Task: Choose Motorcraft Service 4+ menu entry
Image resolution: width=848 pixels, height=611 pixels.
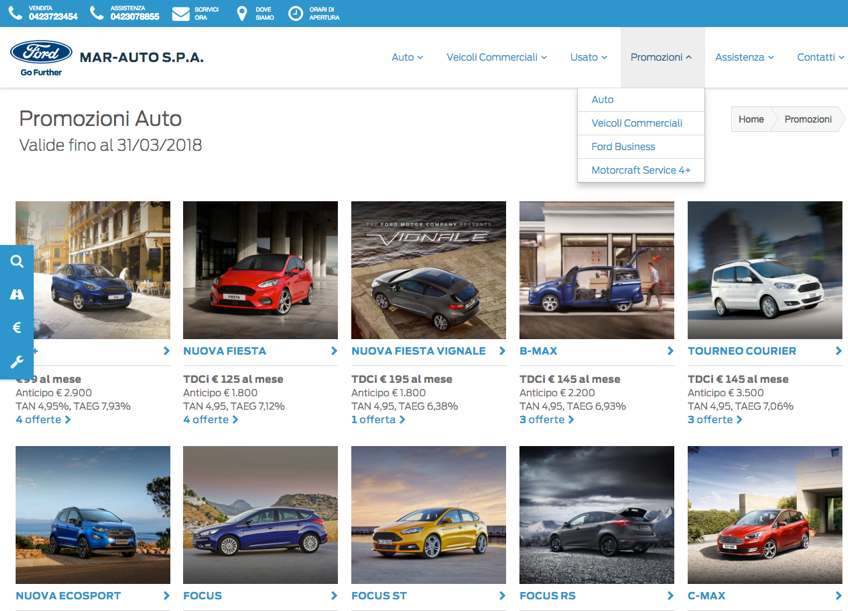Action: click(640, 171)
